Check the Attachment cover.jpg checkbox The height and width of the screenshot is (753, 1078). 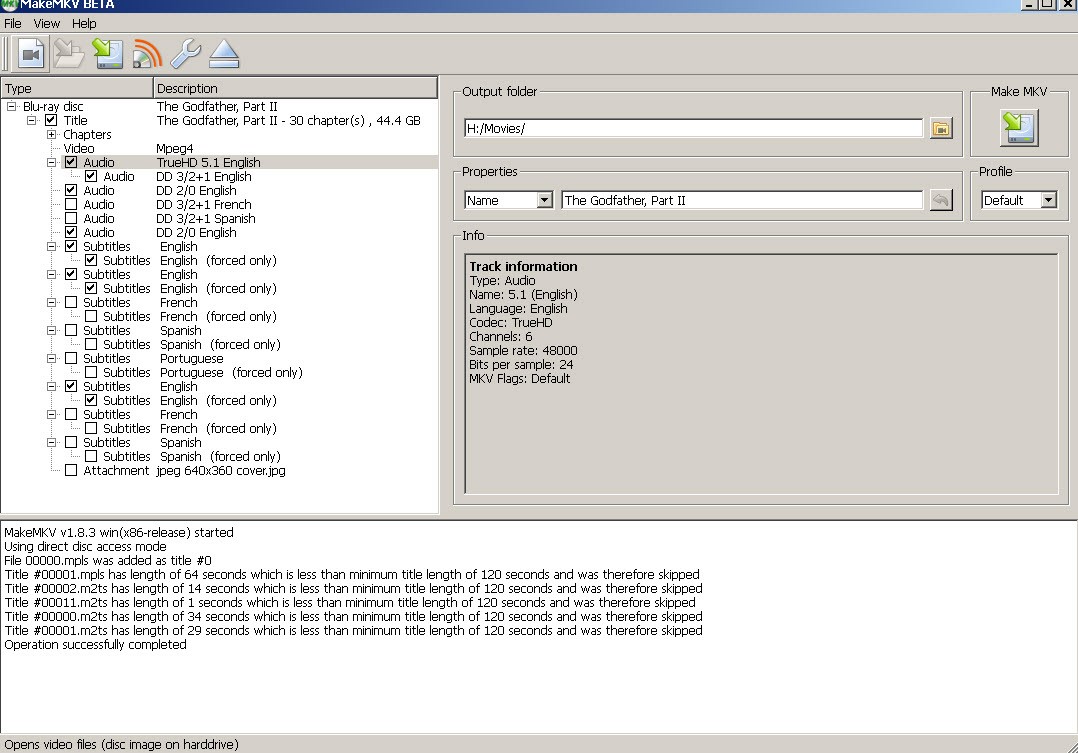coord(71,470)
